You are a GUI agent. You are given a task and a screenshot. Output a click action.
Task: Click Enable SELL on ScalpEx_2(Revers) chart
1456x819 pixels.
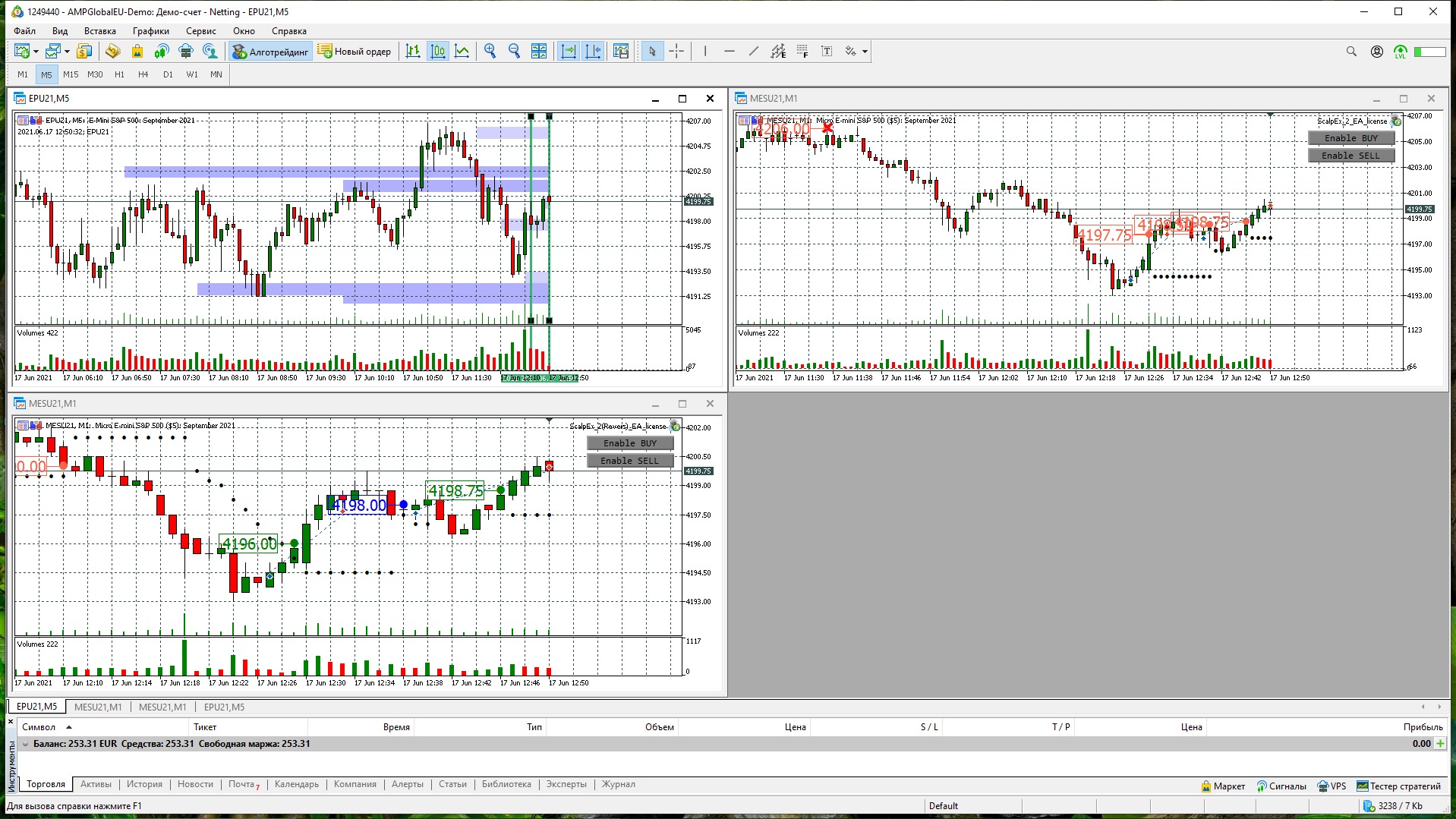[x=630, y=461]
